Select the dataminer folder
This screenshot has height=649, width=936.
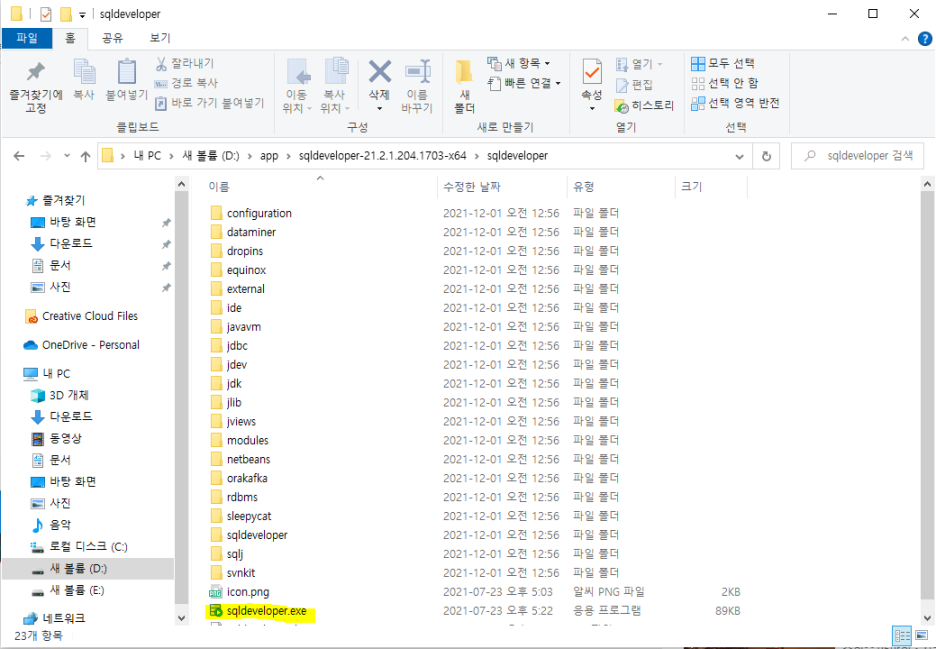[243, 232]
